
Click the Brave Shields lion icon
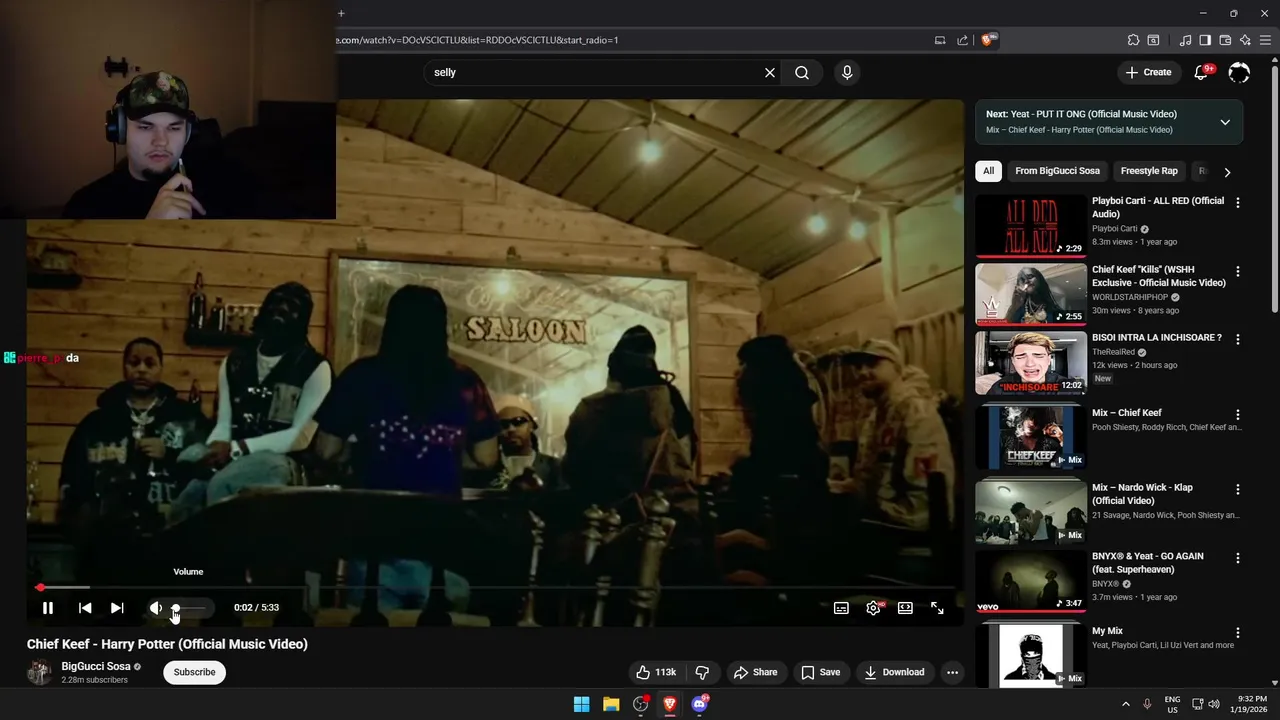[x=988, y=40]
